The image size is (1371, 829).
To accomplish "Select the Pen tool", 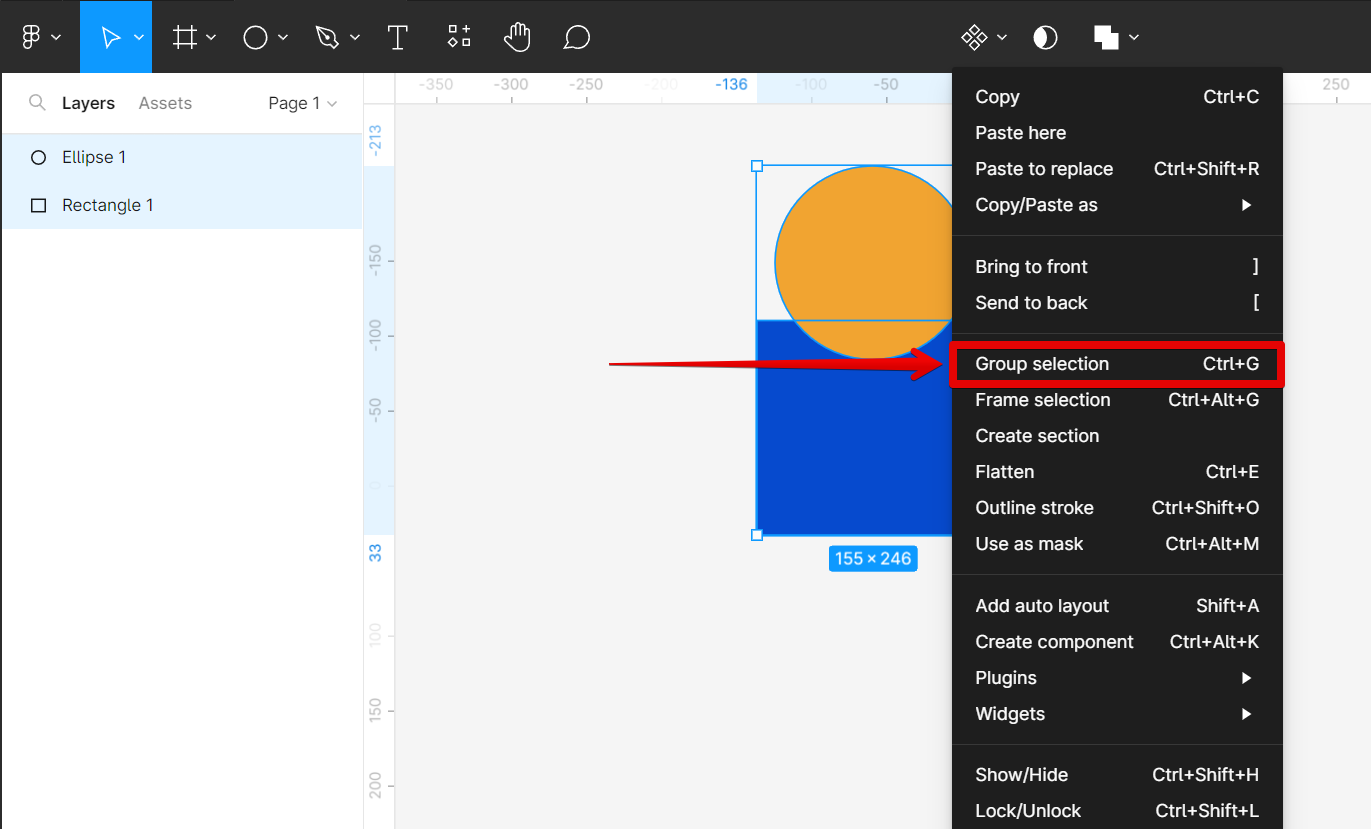I will (x=327, y=37).
